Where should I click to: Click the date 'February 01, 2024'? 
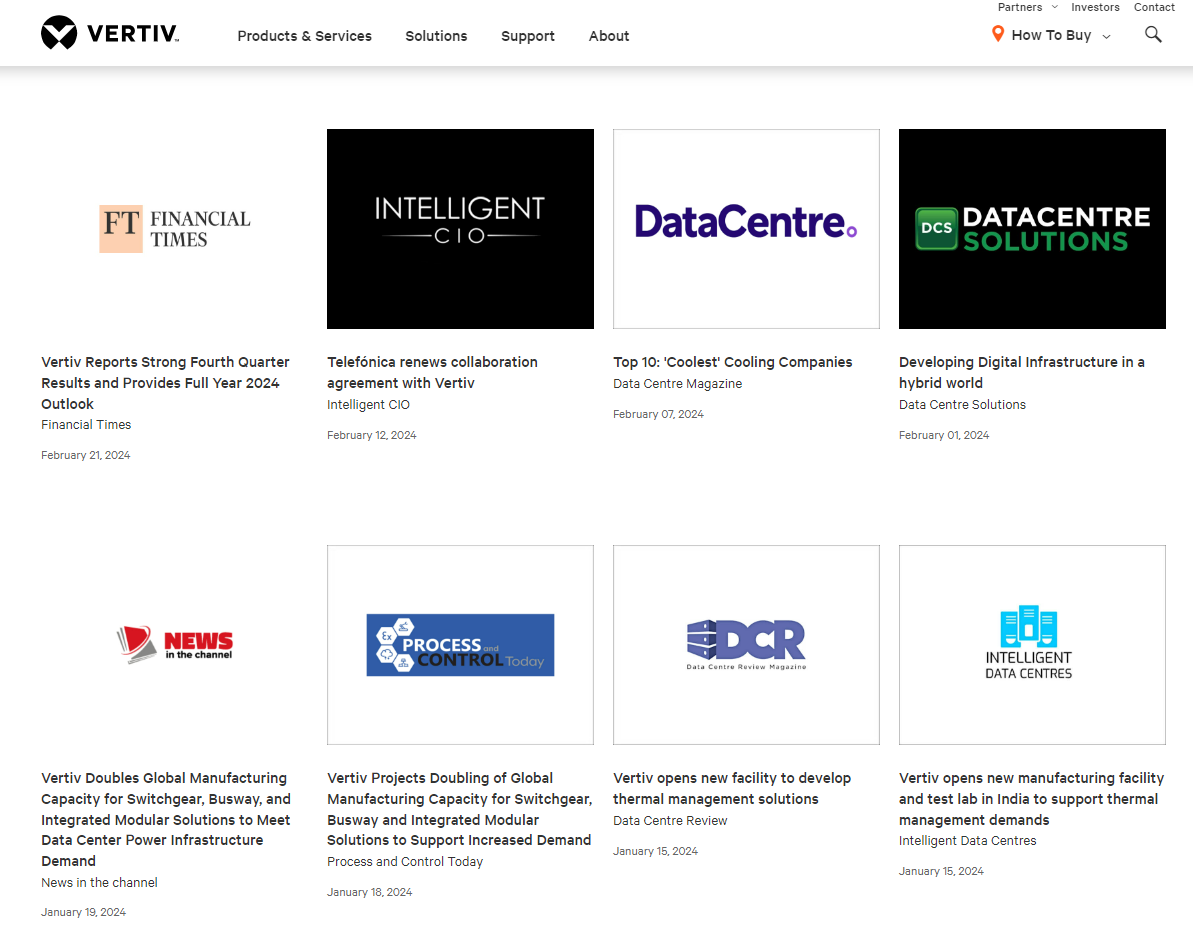pyautogui.click(x=943, y=435)
